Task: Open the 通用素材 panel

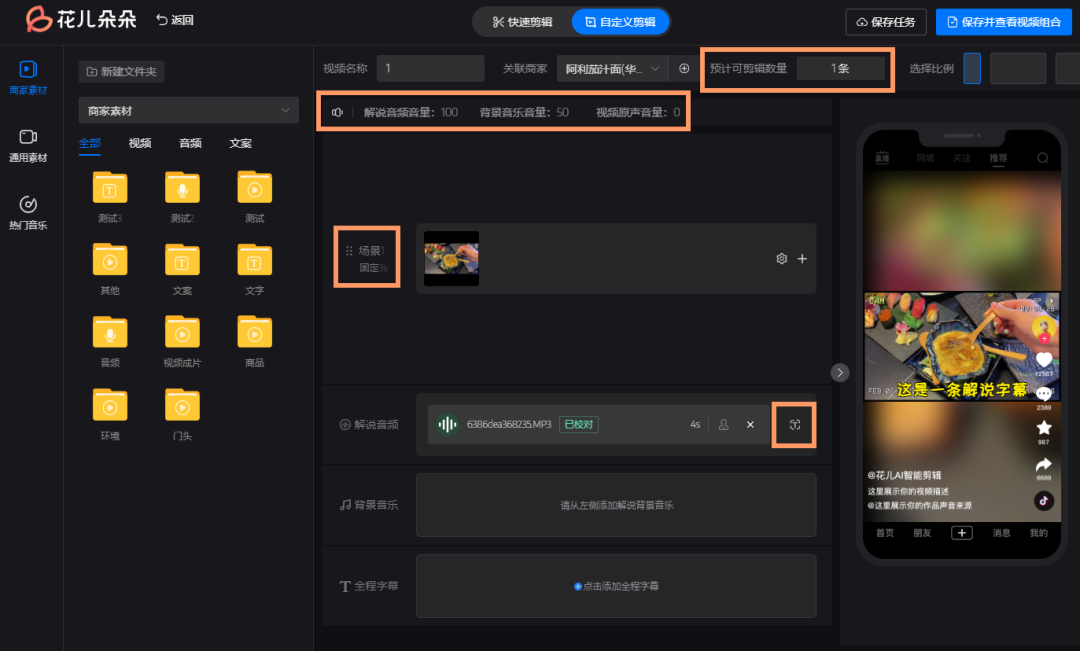Action: tap(28, 145)
